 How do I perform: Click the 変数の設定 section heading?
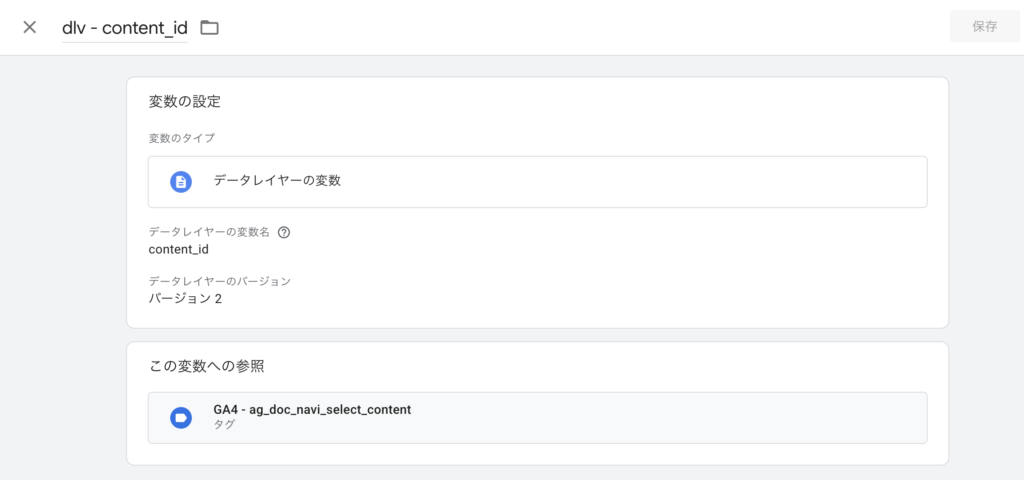184,101
